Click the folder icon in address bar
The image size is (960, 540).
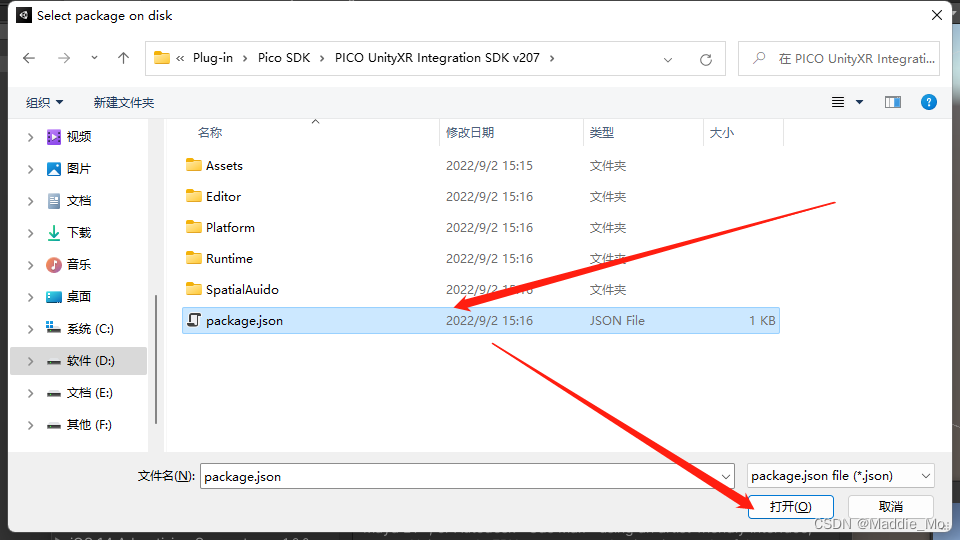pos(162,58)
